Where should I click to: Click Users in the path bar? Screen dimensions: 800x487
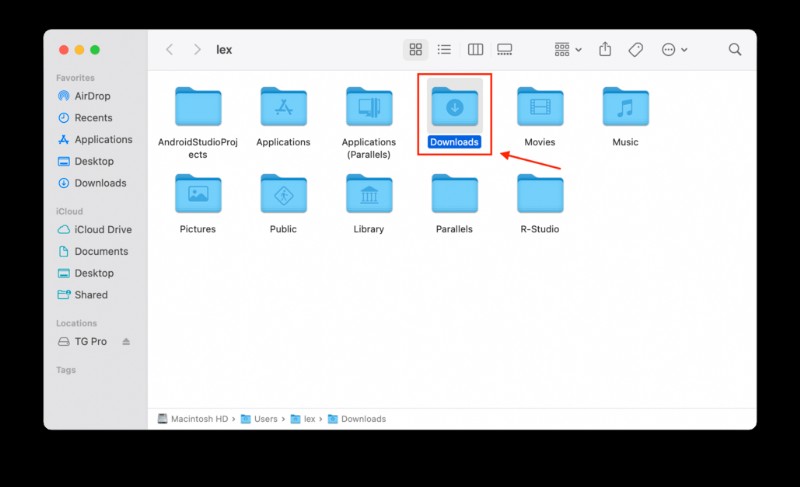tap(259, 419)
